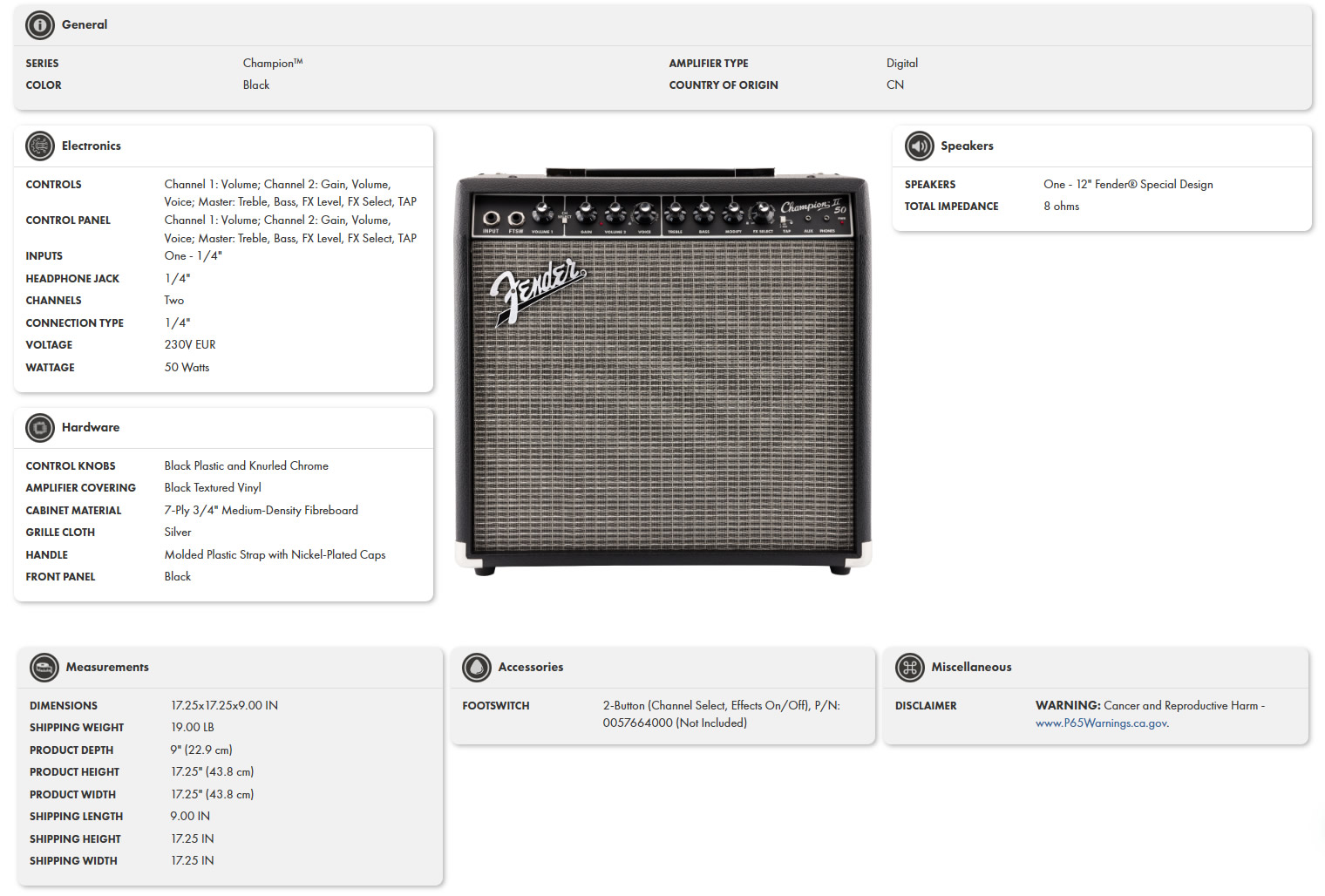Viewport: 1325px width, 896px height.
Task: Click the Accessories section icon
Action: coord(477,668)
